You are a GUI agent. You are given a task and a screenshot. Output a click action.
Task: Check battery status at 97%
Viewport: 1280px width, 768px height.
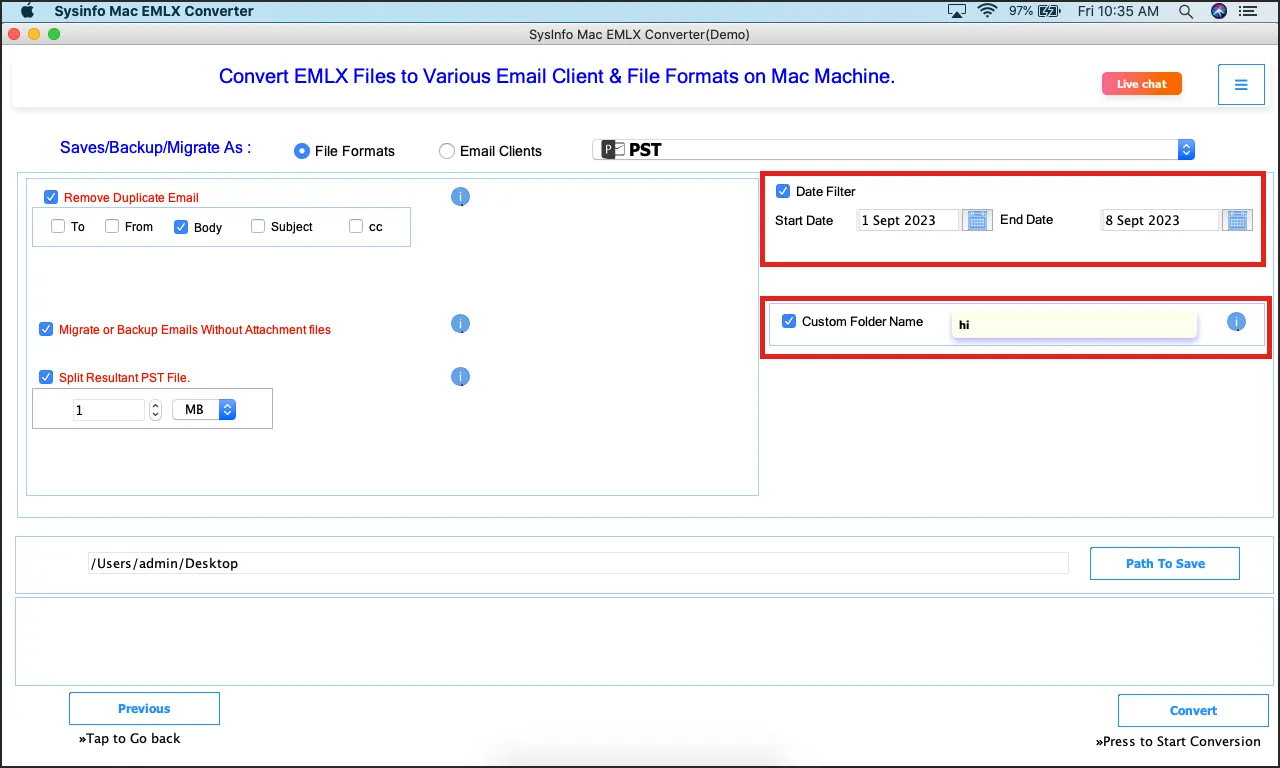point(1033,11)
